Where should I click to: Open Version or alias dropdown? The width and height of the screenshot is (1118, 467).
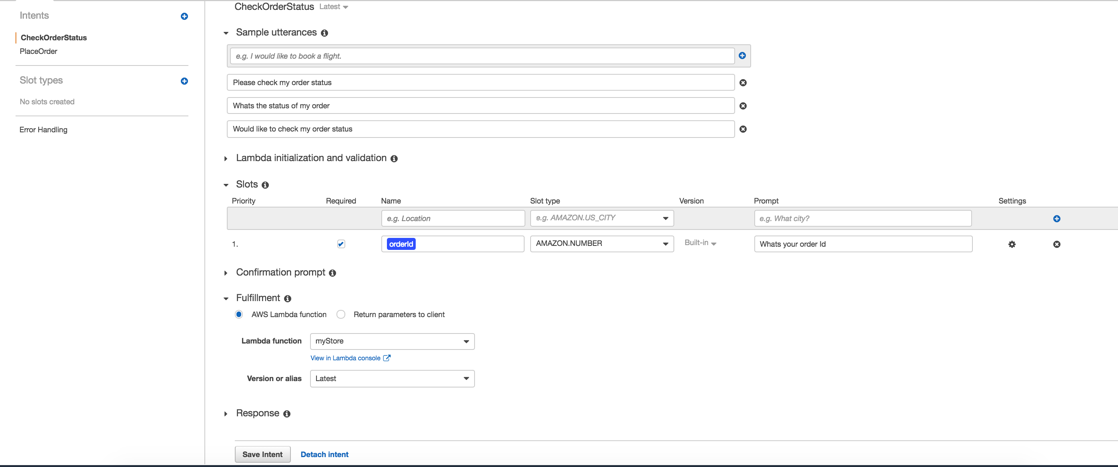(392, 379)
